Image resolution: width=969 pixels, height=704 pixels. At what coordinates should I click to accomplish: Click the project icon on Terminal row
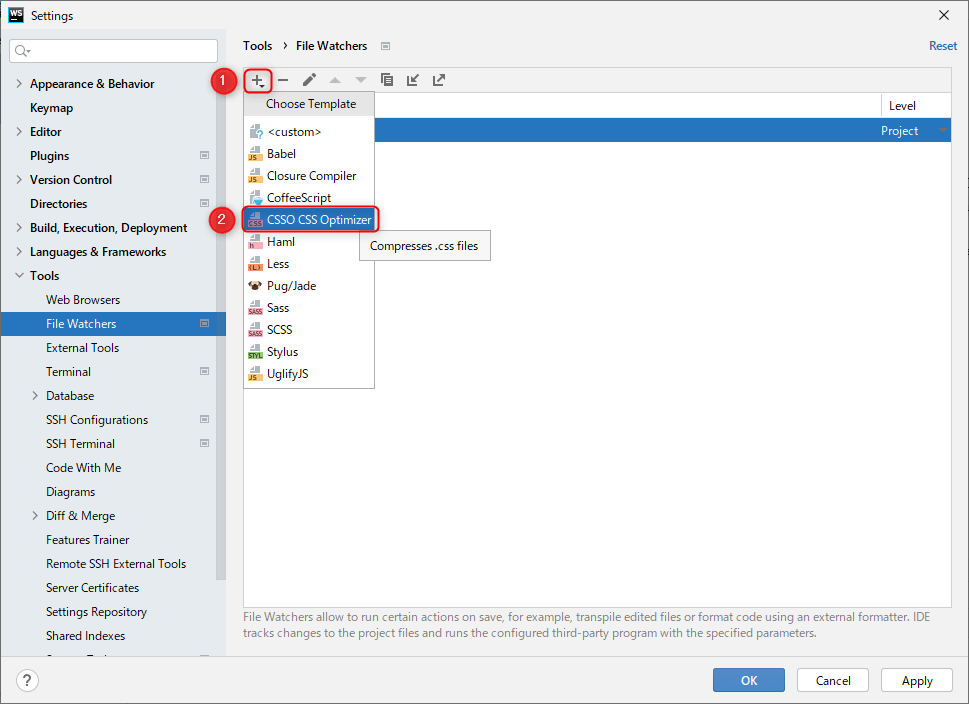coord(205,371)
